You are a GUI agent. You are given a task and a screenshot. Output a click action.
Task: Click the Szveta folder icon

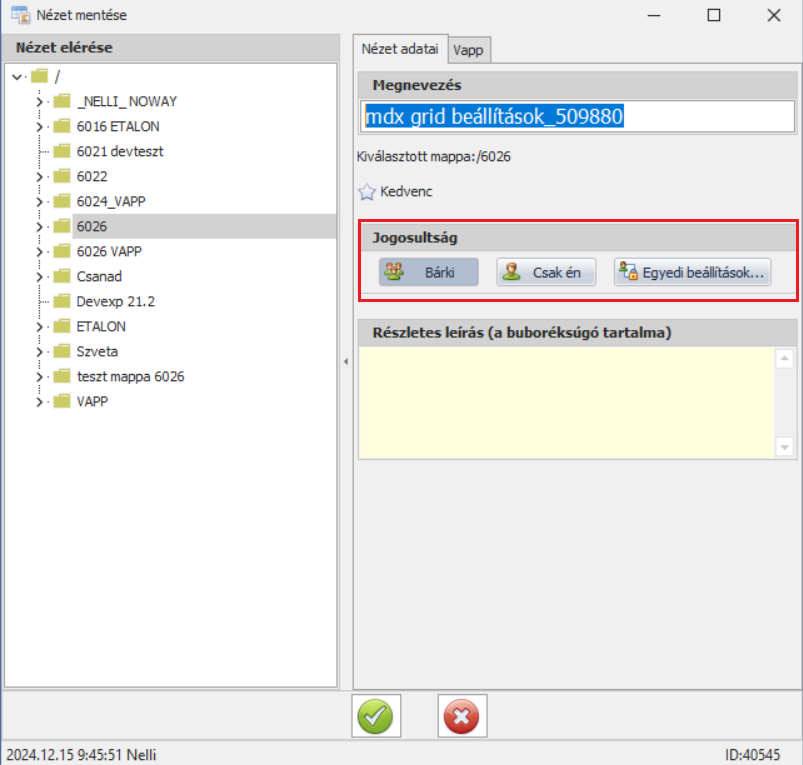(x=62, y=352)
